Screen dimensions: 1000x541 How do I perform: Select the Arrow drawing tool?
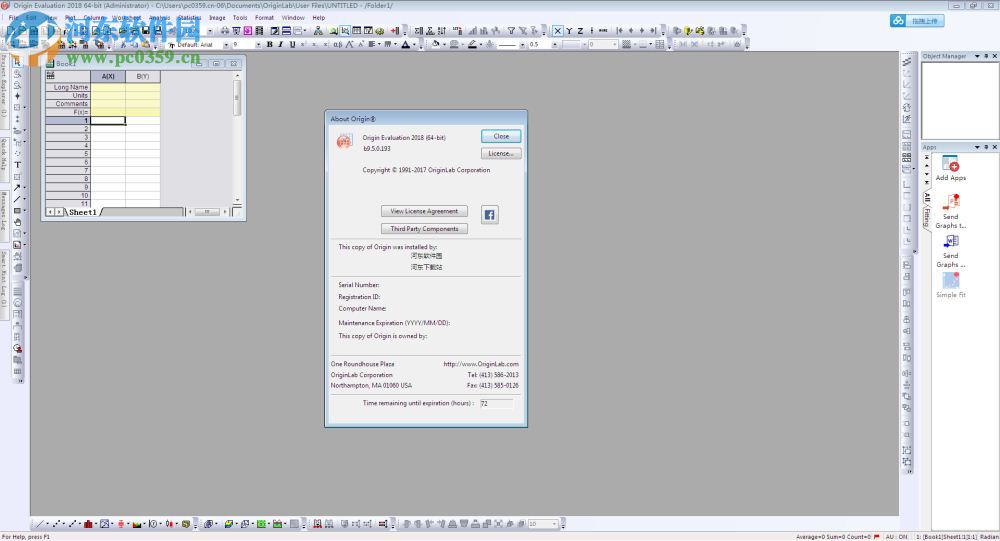(x=17, y=187)
